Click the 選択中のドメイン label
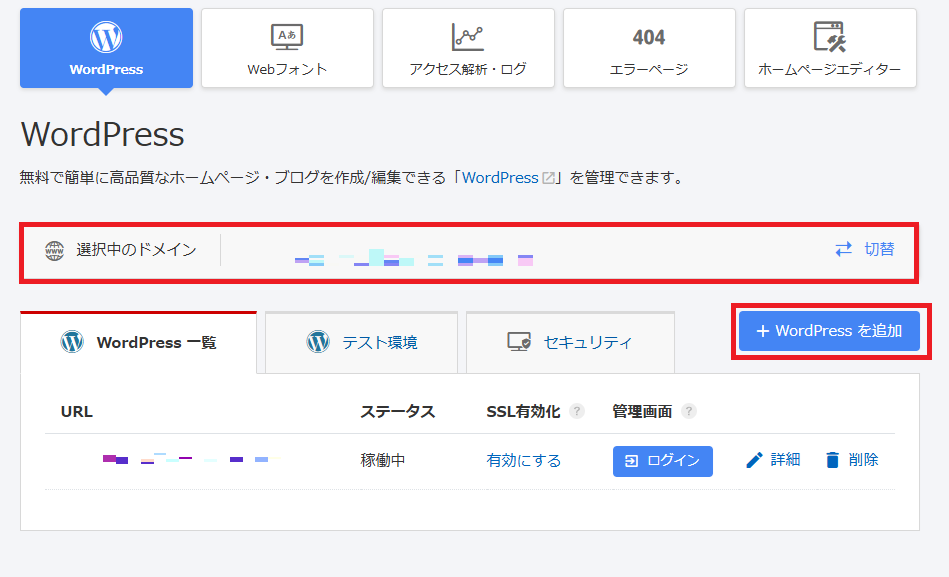Viewport: 949px width, 577px height. click(137, 250)
